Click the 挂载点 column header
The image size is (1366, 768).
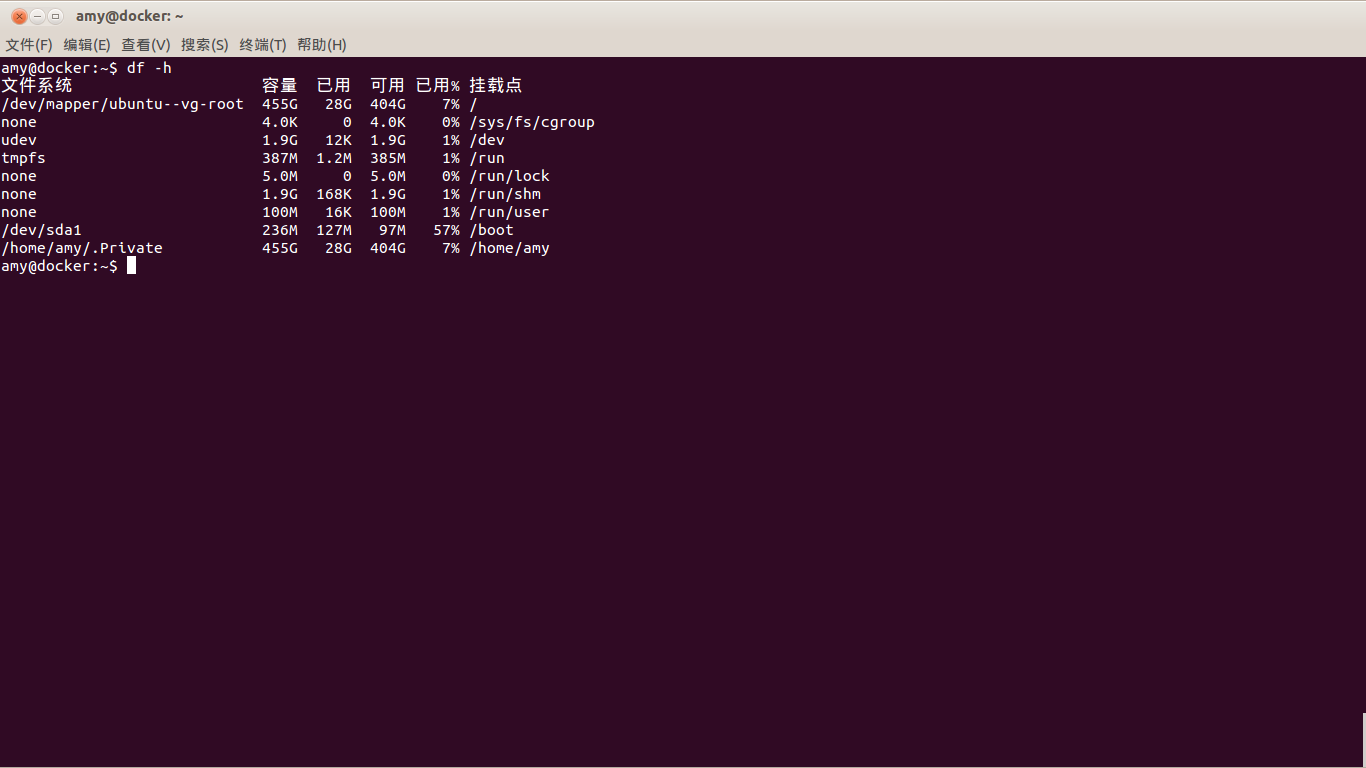(x=496, y=86)
